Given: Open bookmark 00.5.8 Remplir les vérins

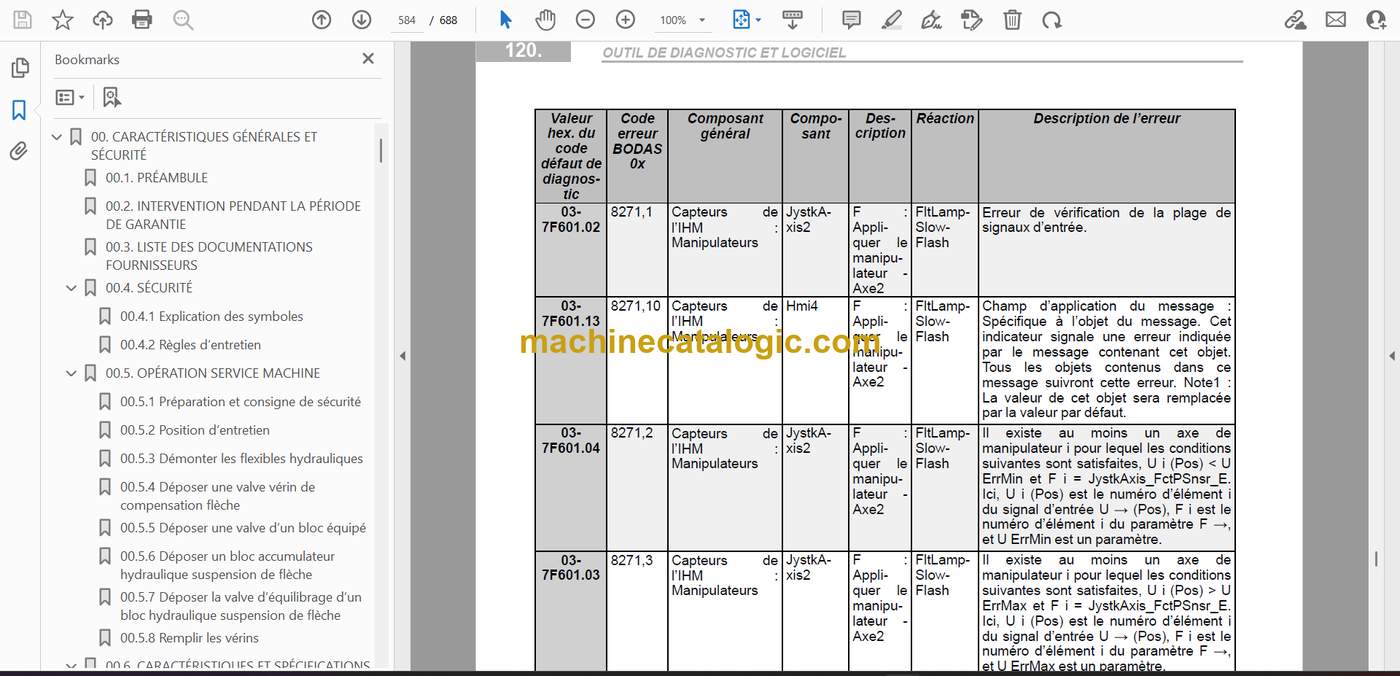Looking at the screenshot, I should point(189,638).
